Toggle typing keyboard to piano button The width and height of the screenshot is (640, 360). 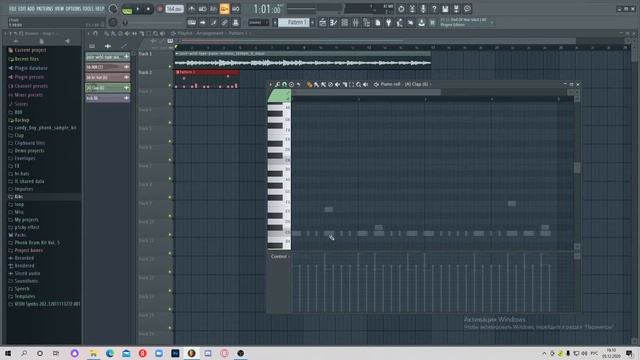(191, 22)
